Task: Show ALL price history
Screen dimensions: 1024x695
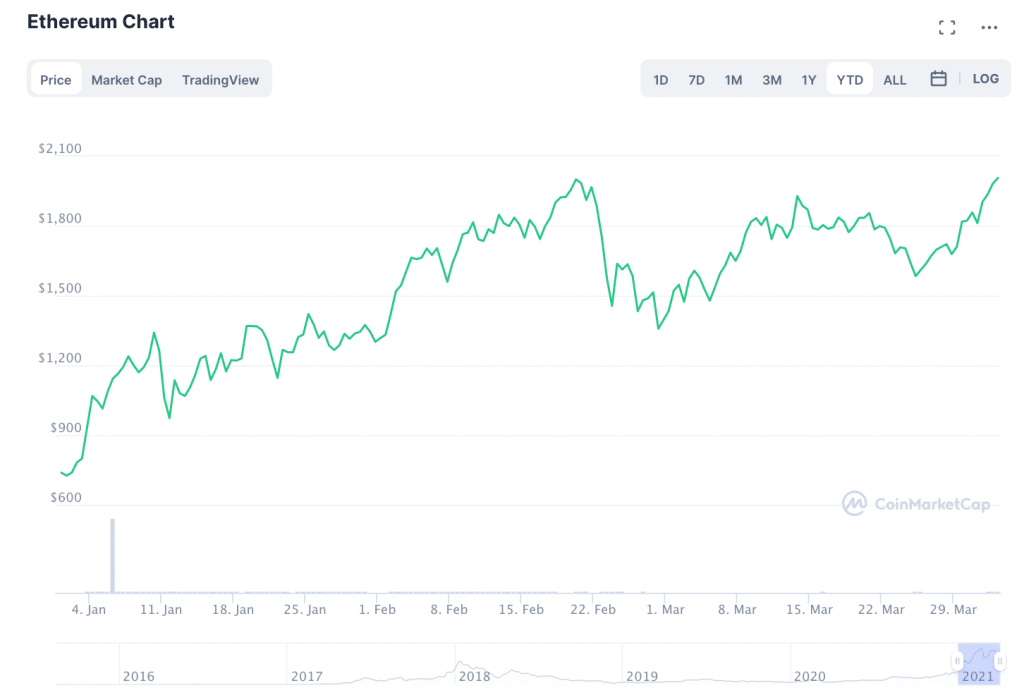Action: [x=895, y=80]
